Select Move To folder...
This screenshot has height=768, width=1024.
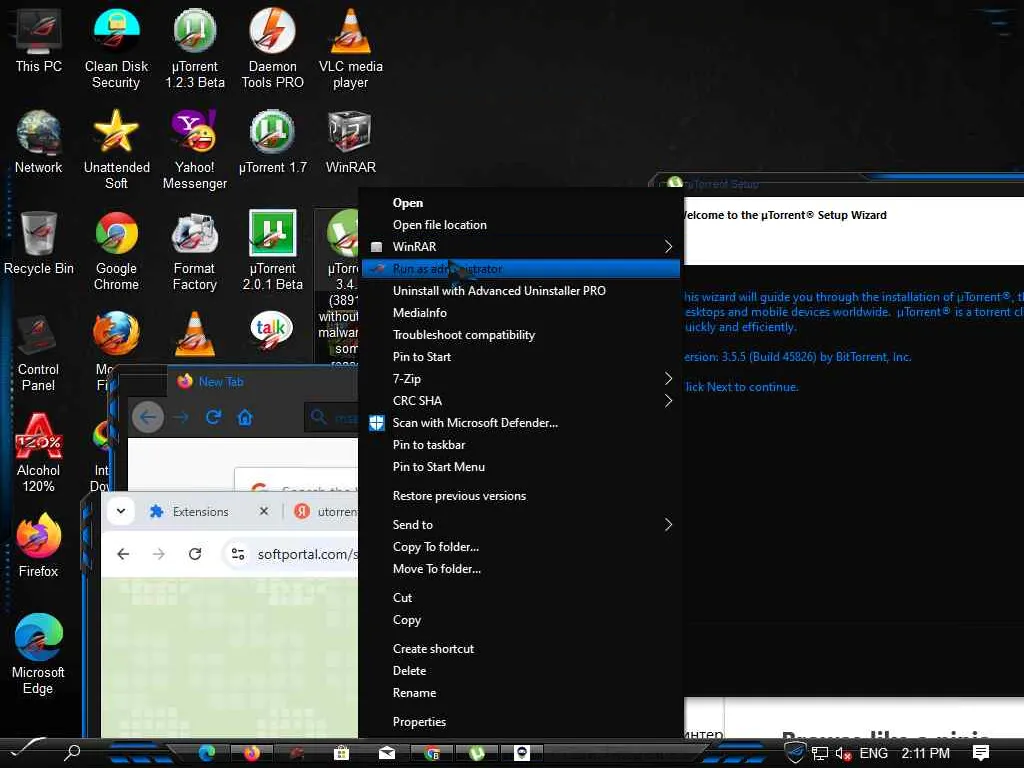[x=520, y=569]
